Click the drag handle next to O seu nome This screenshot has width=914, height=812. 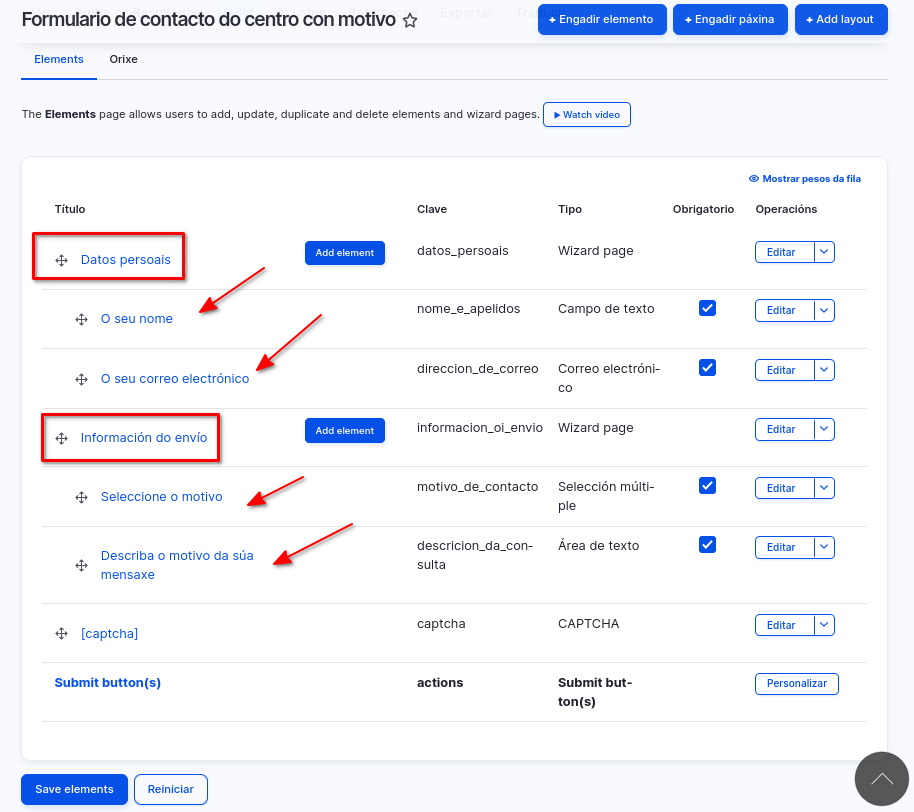click(82, 320)
